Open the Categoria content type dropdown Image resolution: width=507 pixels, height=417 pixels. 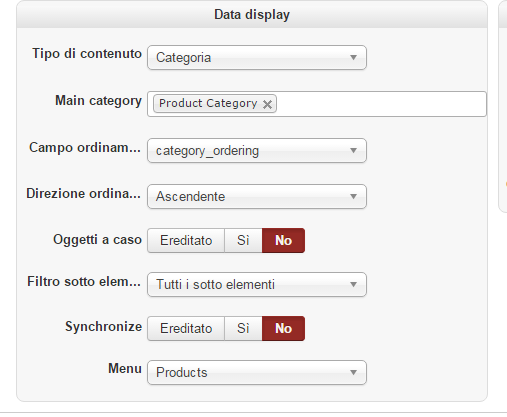pos(257,58)
